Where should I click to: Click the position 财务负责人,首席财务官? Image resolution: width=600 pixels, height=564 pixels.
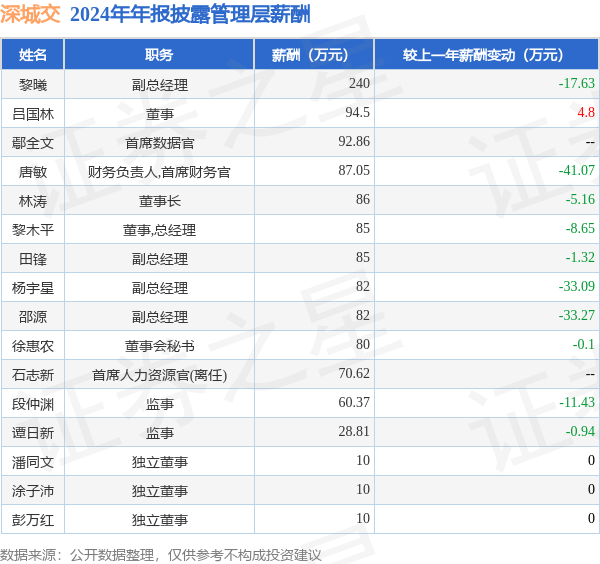[159, 172]
